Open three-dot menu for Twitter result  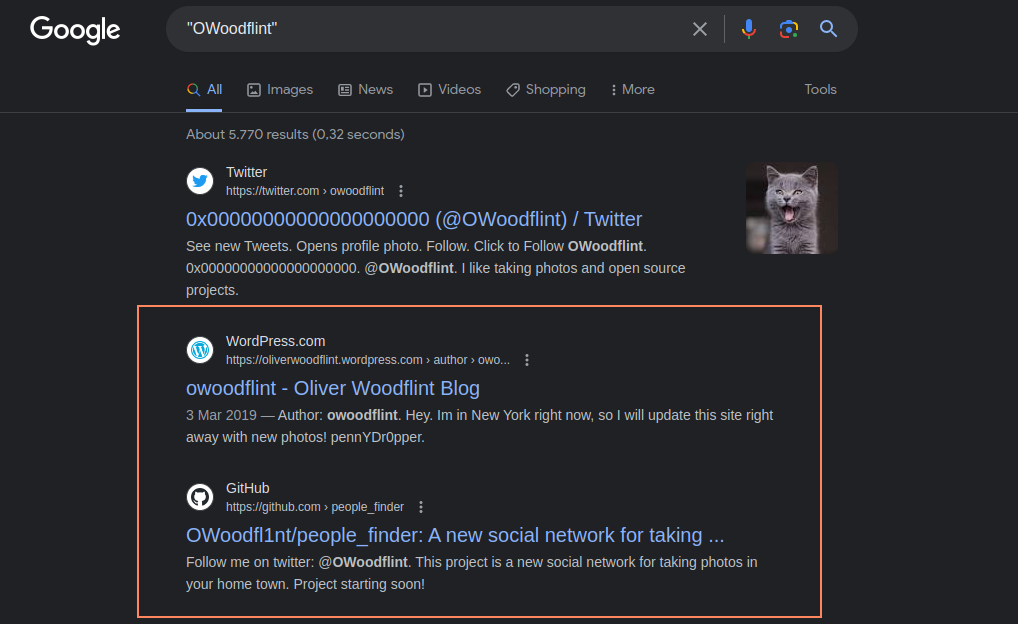[401, 191]
